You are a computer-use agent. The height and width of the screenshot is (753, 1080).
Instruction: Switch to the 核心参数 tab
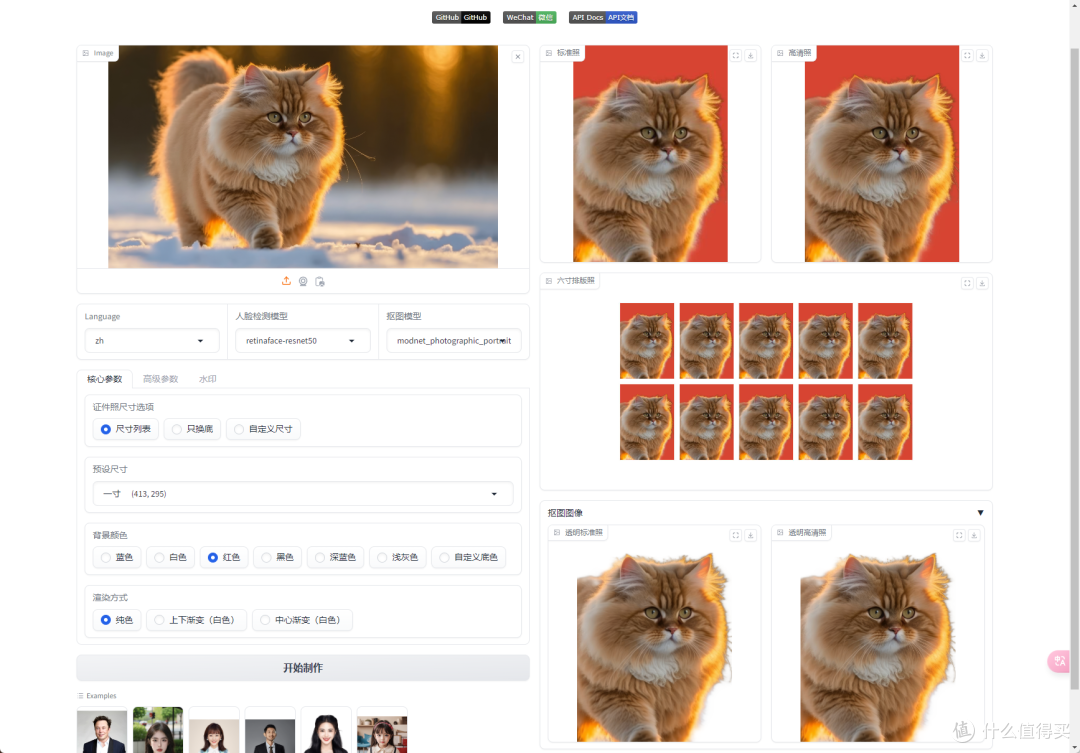105,379
